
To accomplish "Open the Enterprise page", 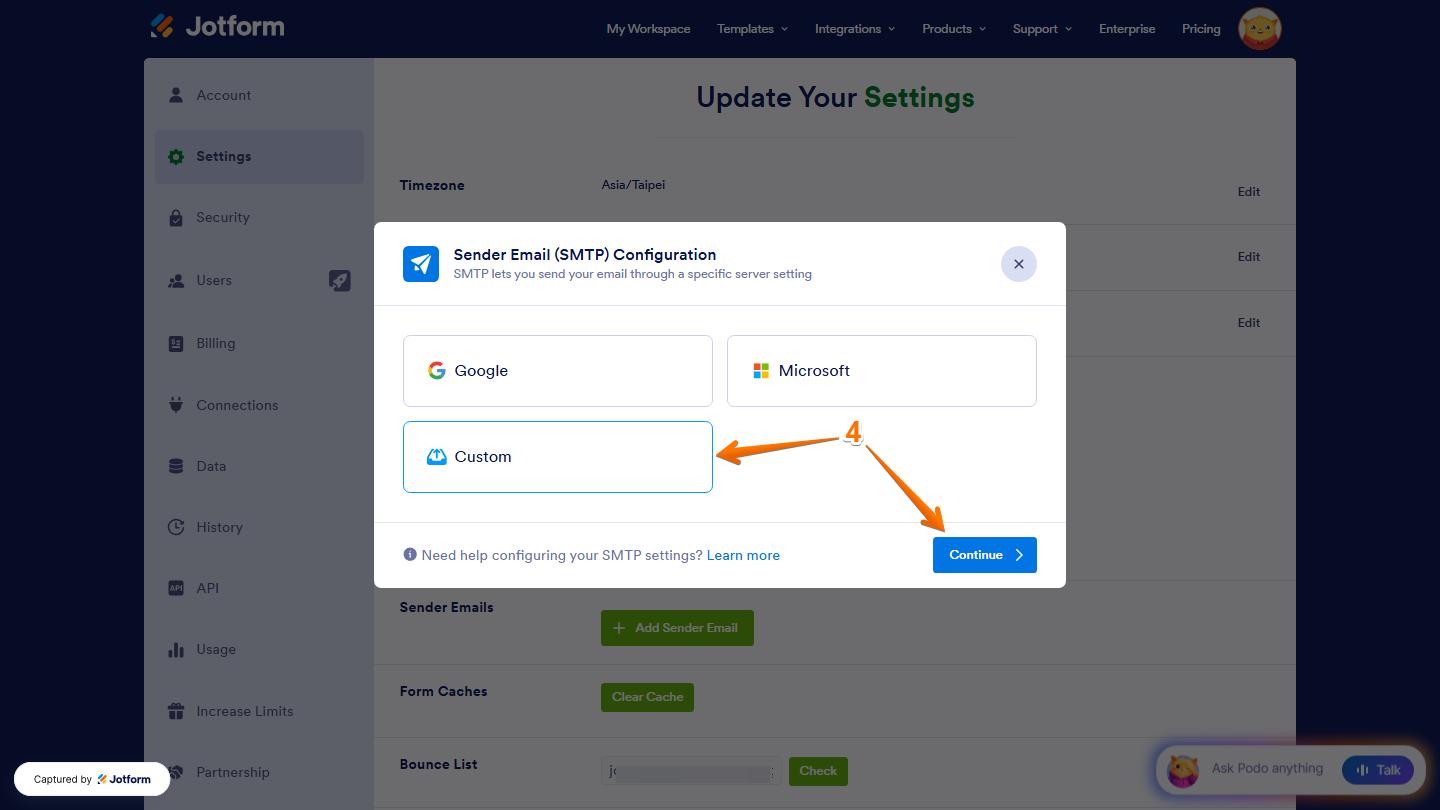I will point(1127,29).
